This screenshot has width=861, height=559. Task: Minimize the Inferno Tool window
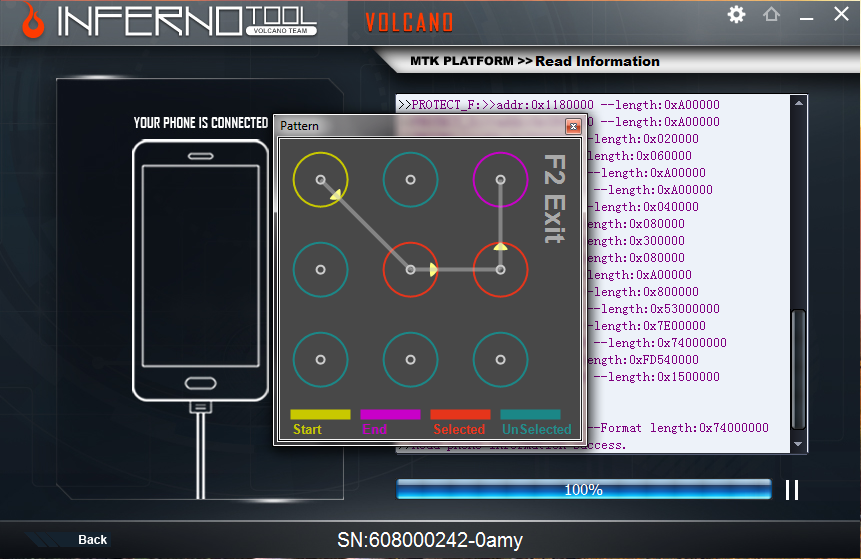tap(806, 19)
